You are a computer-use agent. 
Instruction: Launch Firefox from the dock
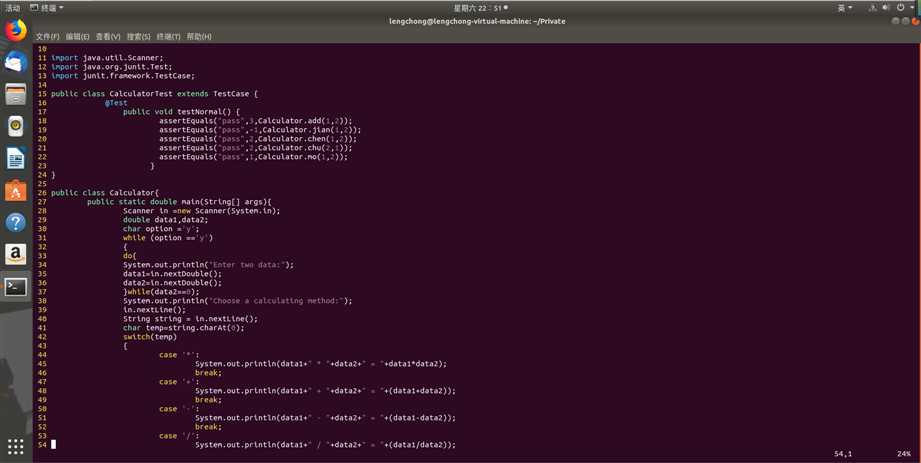click(x=16, y=30)
